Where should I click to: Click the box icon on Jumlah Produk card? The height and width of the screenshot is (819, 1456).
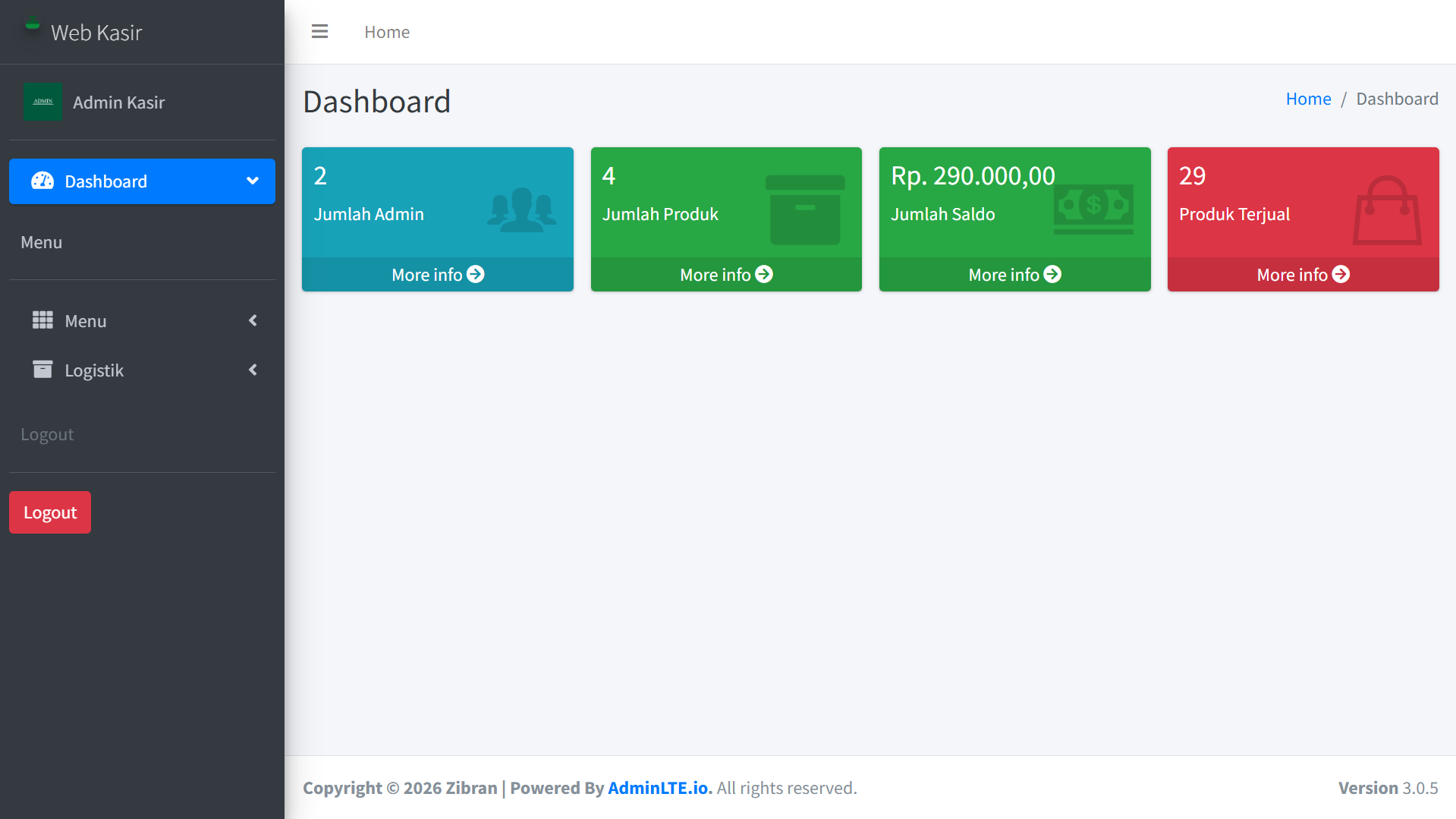tap(805, 210)
